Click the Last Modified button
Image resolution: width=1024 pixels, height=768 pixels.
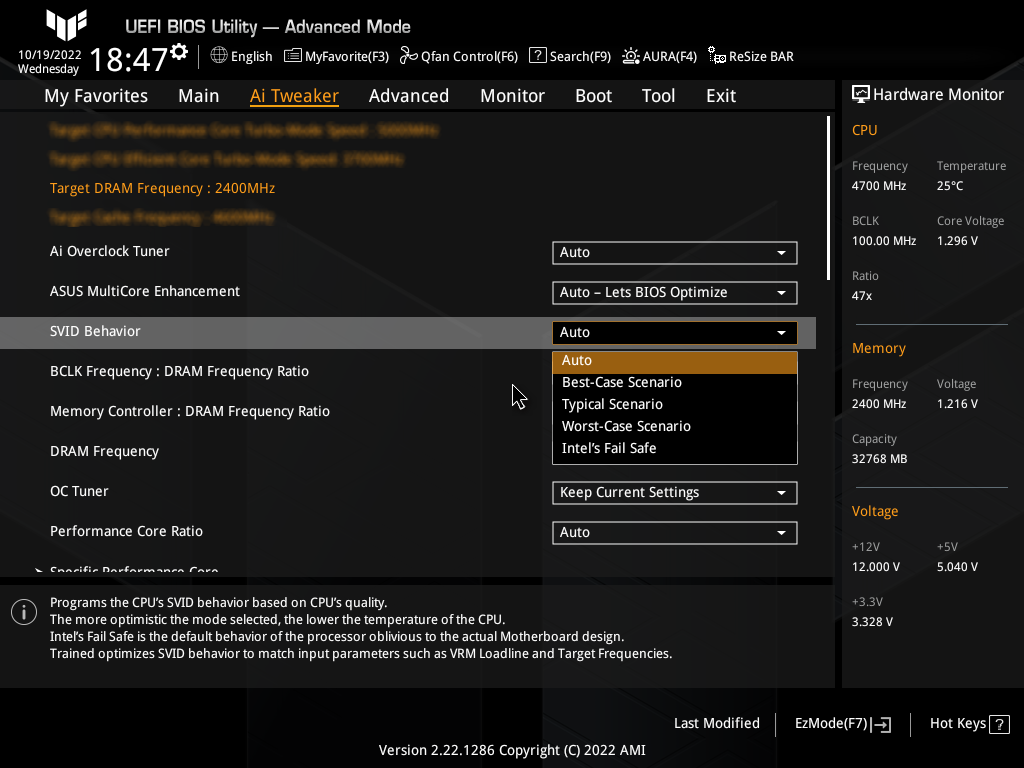tap(716, 723)
